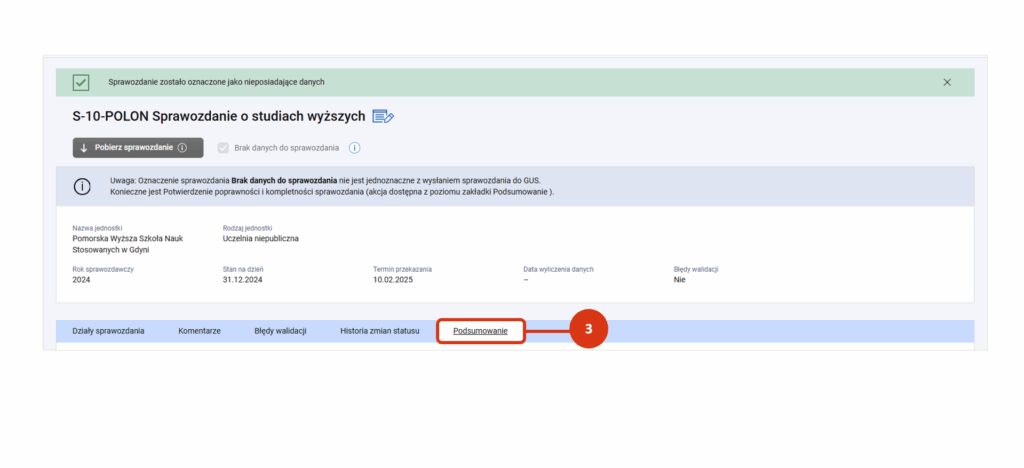Click the date 31.12.2024
1024x468 pixels.
point(242,279)
